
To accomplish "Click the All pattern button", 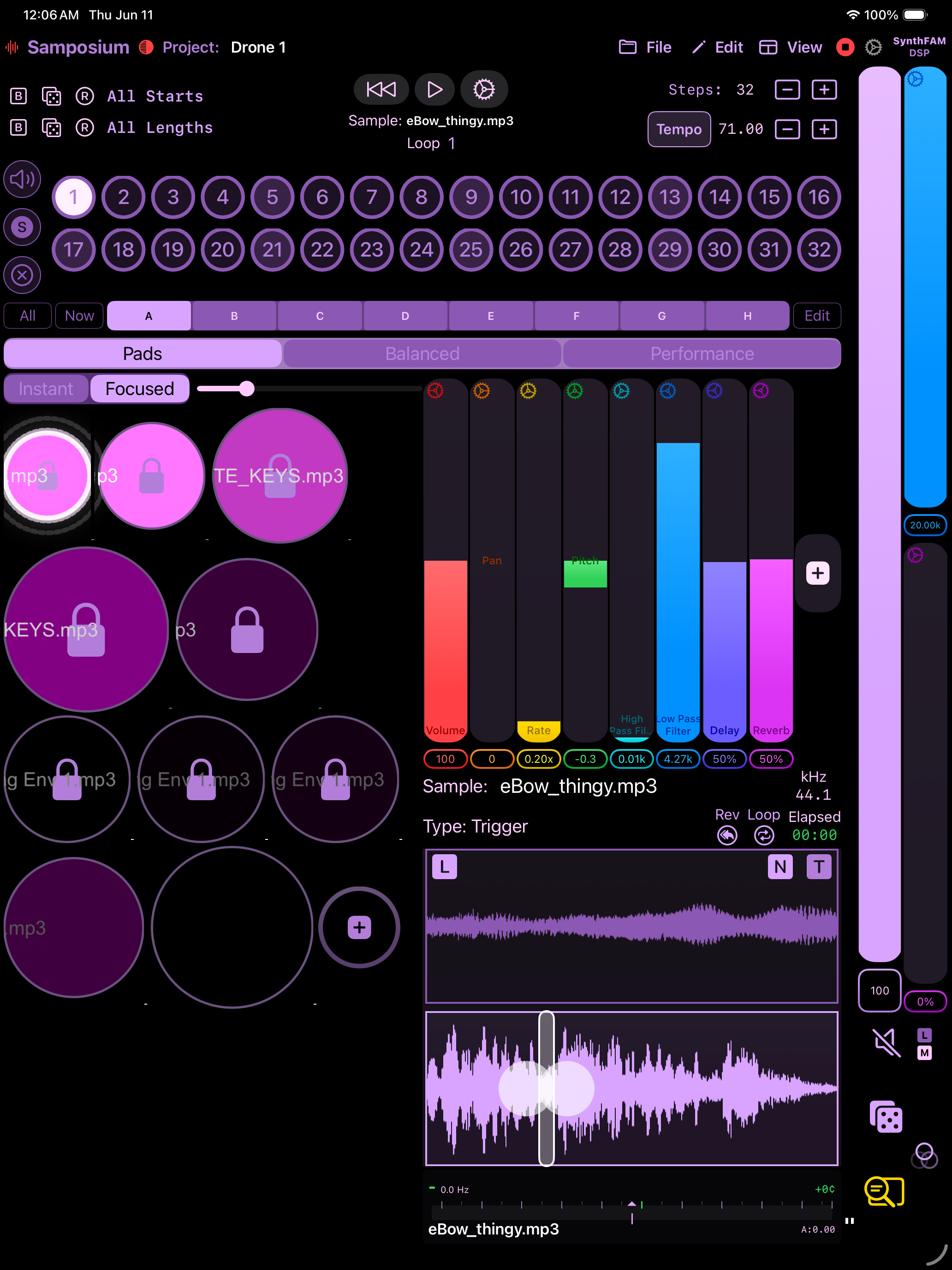I will pos(28,316).
